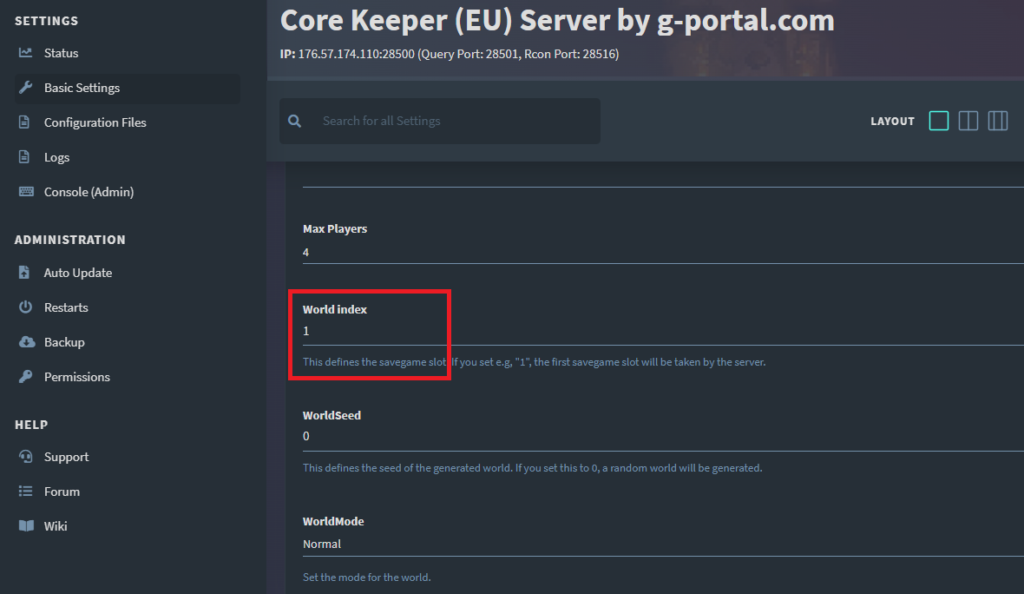
Task: Click the Status chart icon
Action: tap(25, 53)
